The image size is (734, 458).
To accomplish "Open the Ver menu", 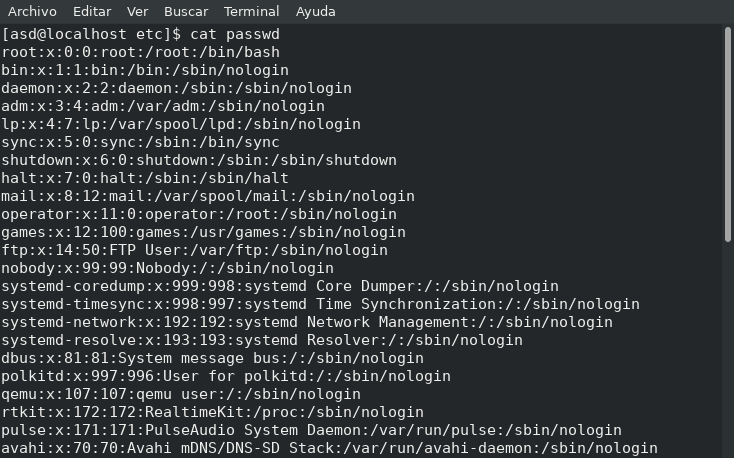I will pyautogui.click(x=137, y=12).
